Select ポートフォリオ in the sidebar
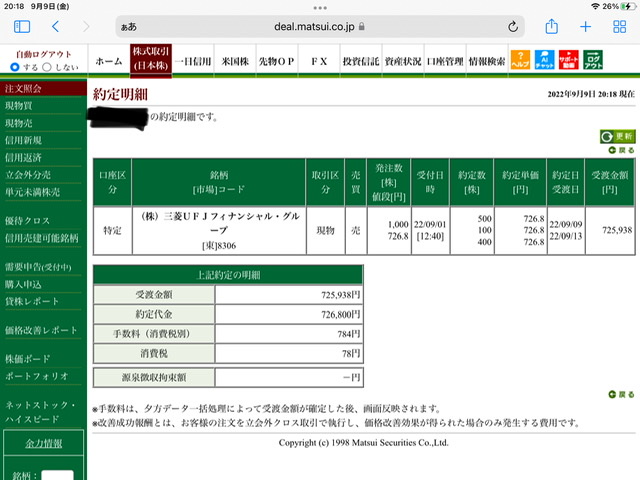 click(36, 376)
